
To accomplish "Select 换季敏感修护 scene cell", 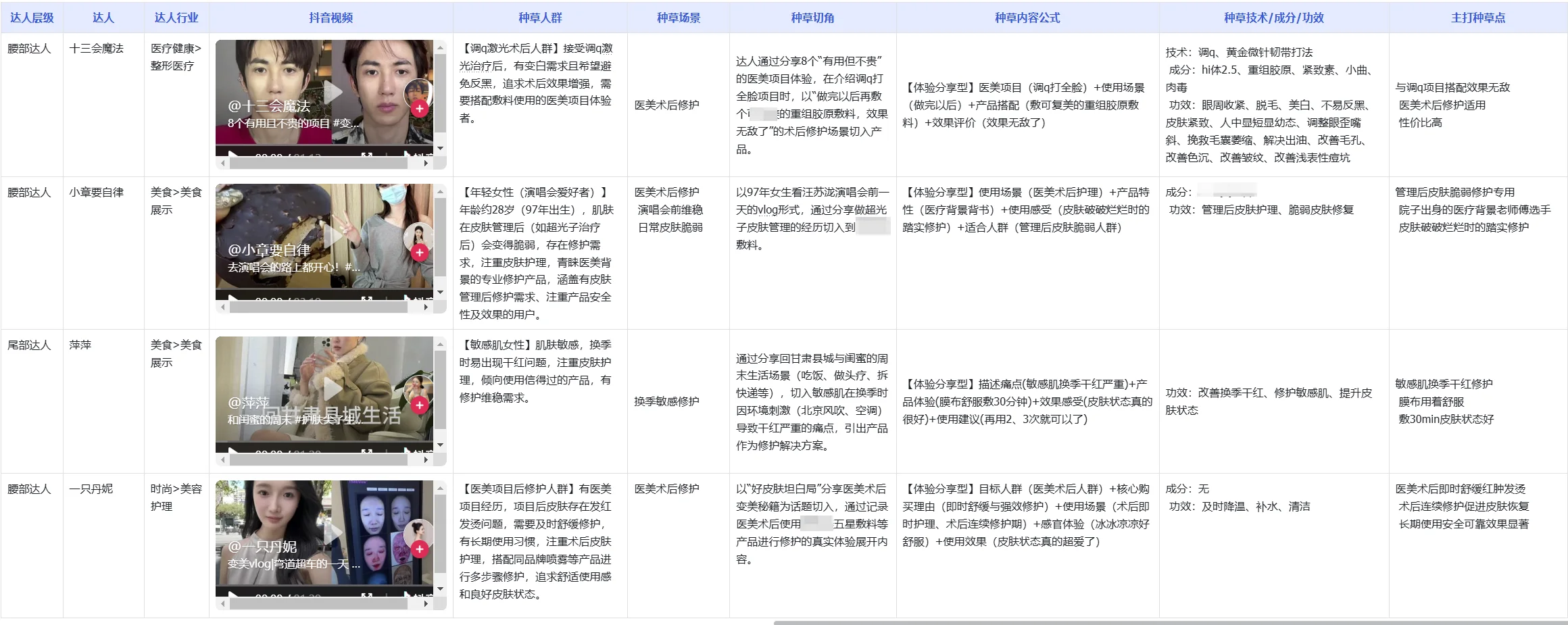I will point(679,401).
